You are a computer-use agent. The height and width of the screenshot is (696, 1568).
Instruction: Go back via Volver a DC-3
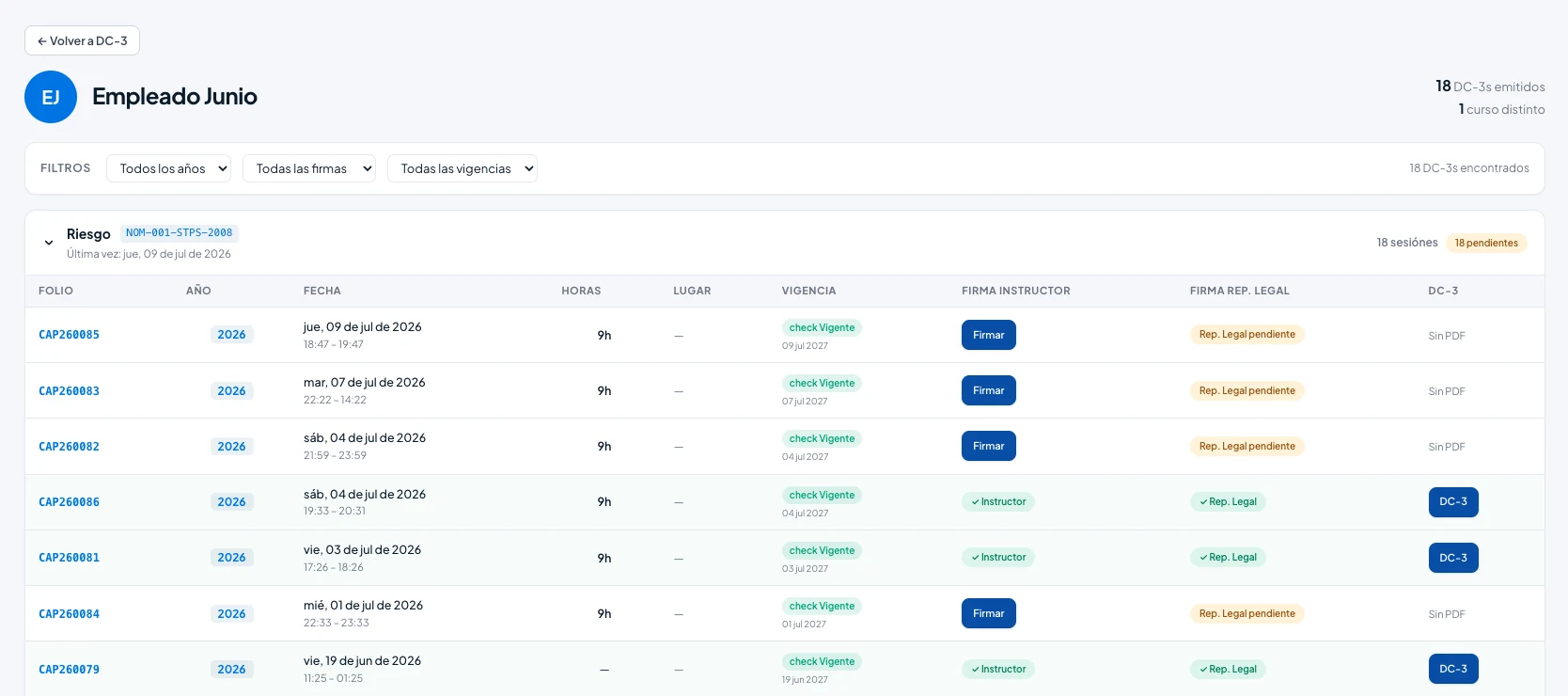[x=82, y=40]
